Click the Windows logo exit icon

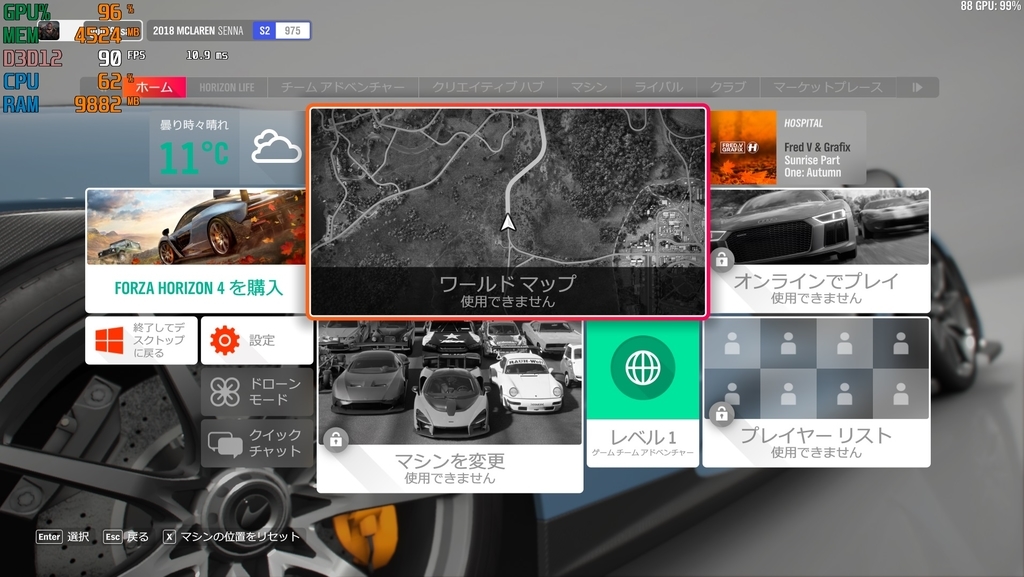point(109,341)
